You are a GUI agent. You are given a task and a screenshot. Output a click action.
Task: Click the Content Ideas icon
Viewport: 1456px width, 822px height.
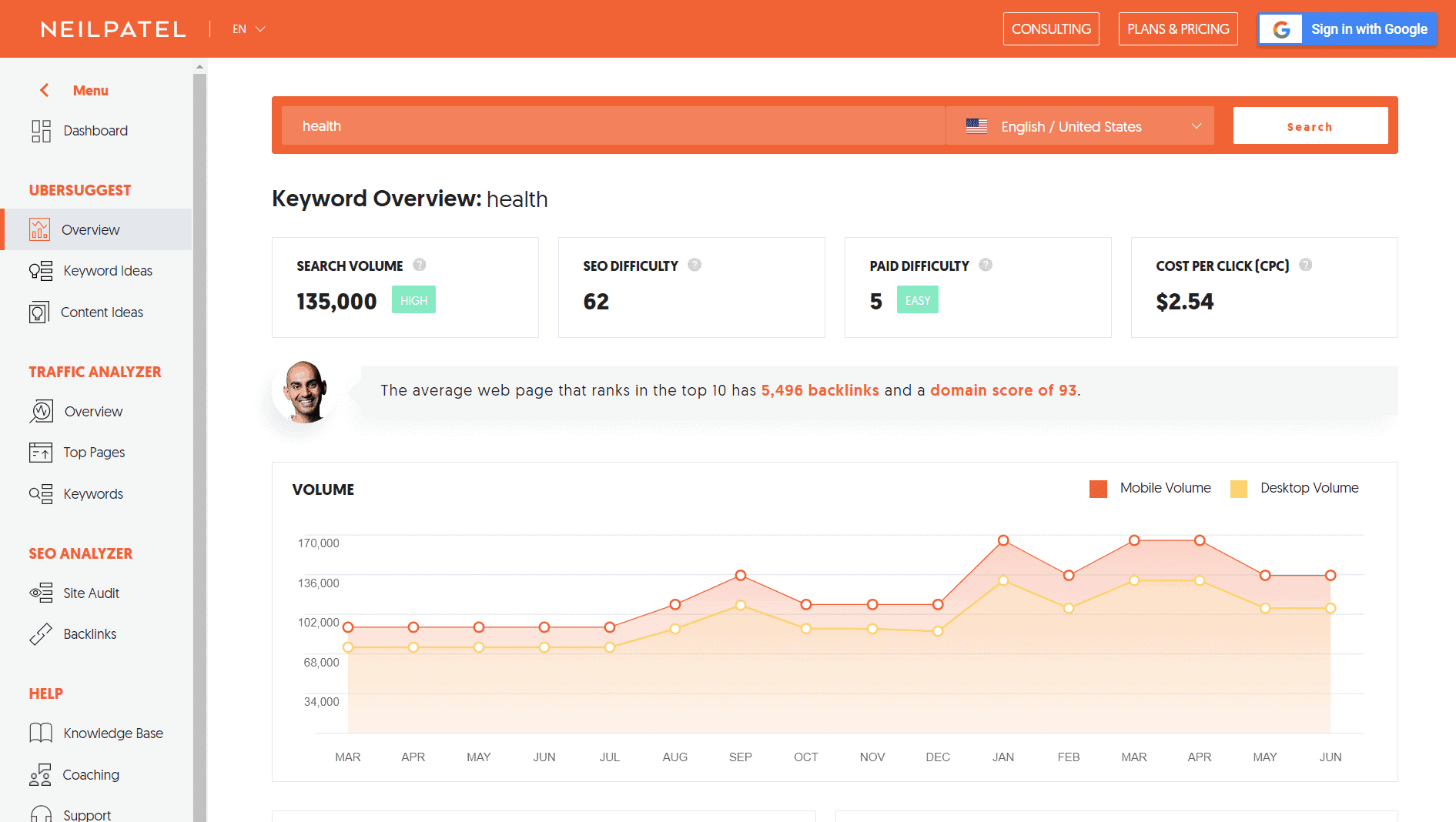[39, 312]
